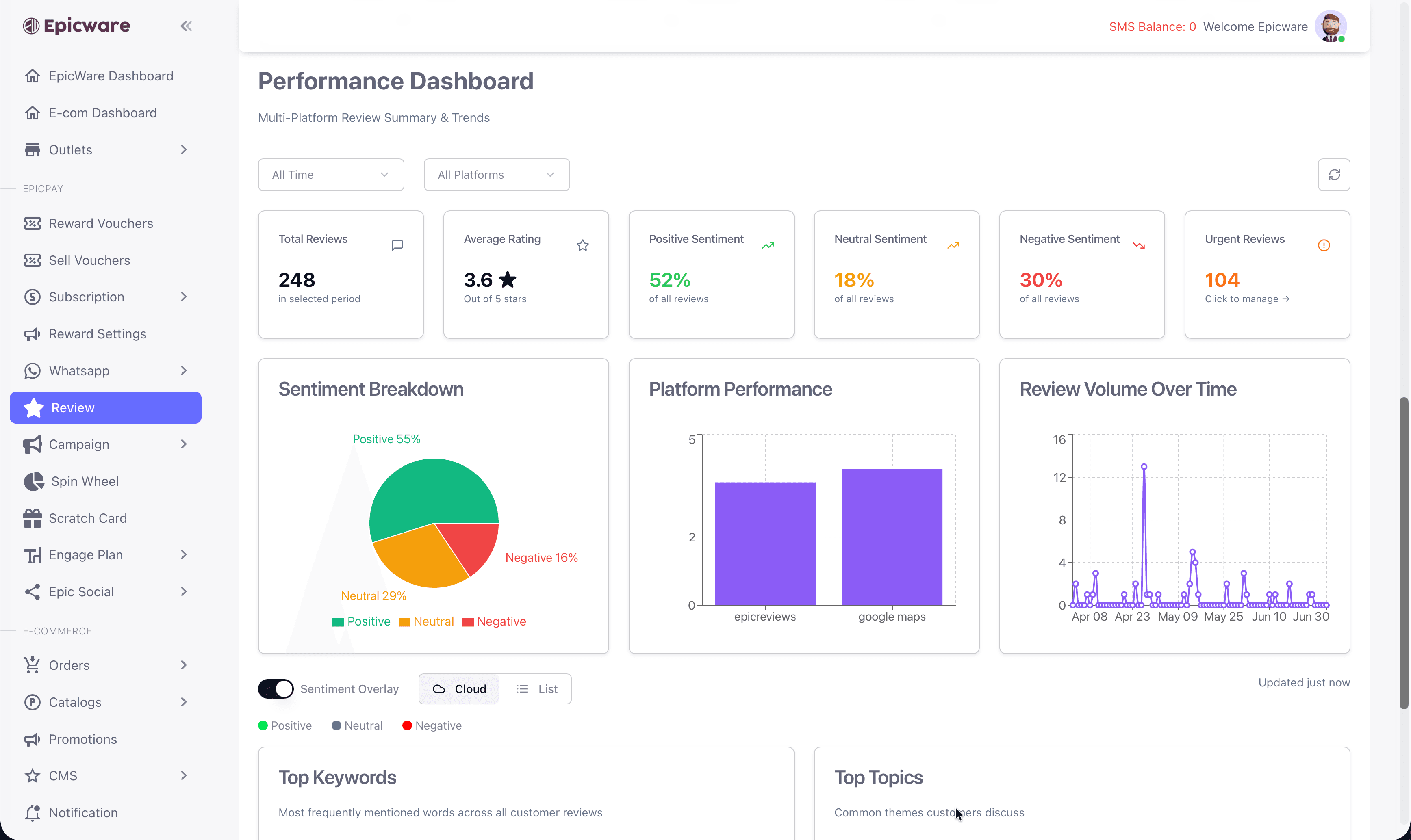Click the SMS Balance: 0 text
1411x840 pixels.
[1152, 26]
